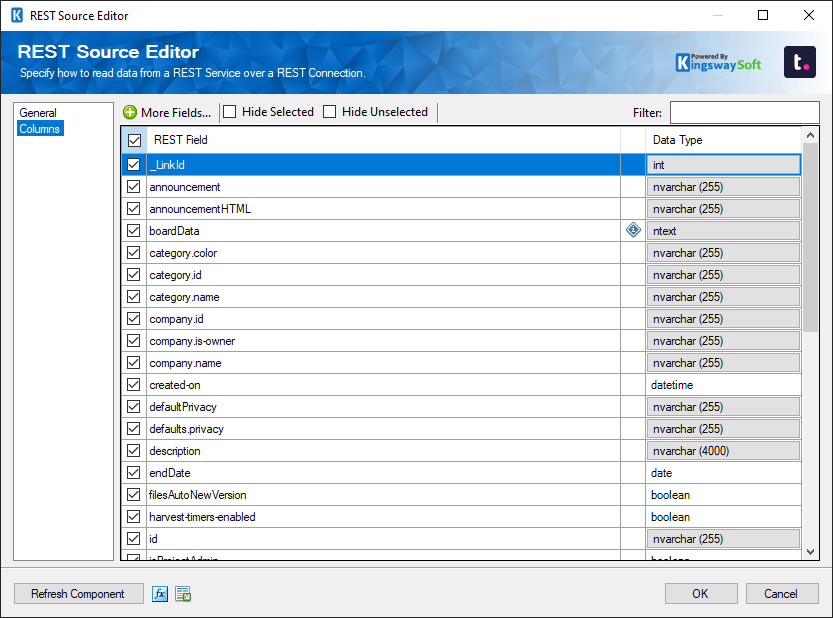The image size is (833, 618).
Task: Click the KingswaySoft logo
Action: point(718,62)
